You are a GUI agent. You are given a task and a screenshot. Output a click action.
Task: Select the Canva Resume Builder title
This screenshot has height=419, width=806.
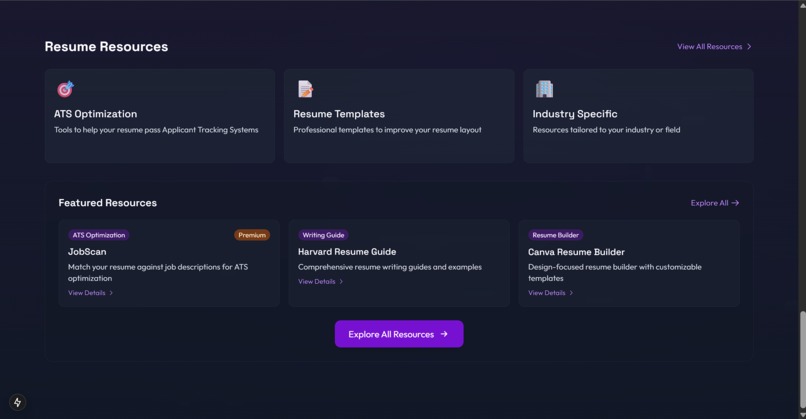[x=576, y=252]
